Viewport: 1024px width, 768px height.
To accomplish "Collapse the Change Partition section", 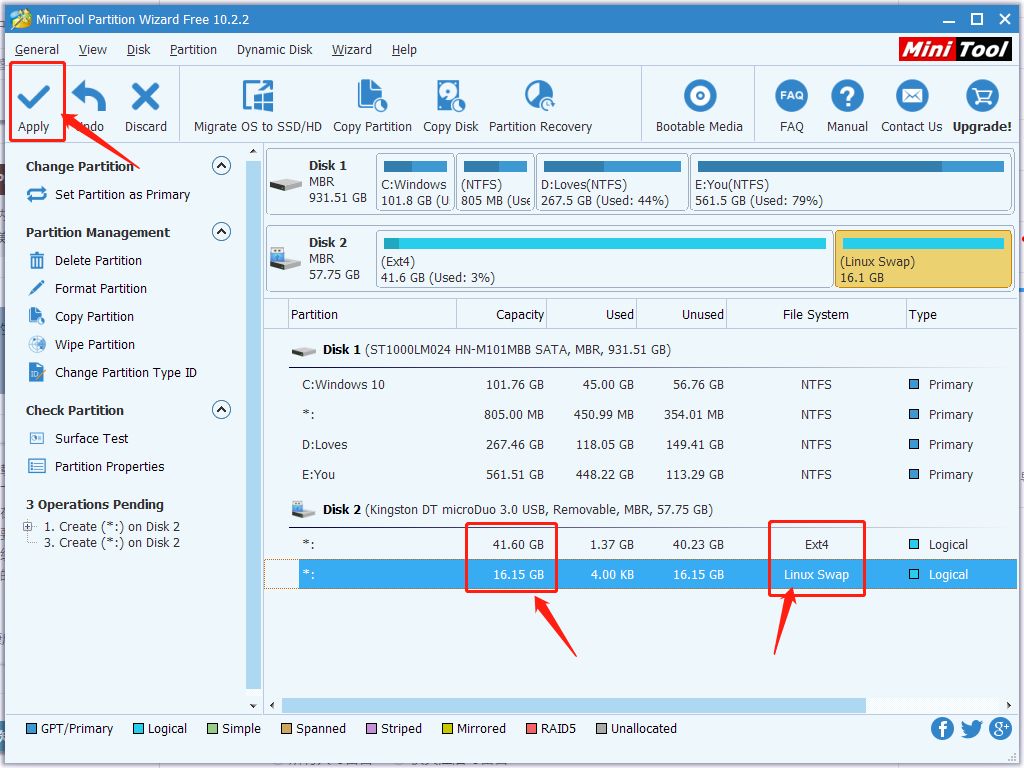I will (221, 166).
